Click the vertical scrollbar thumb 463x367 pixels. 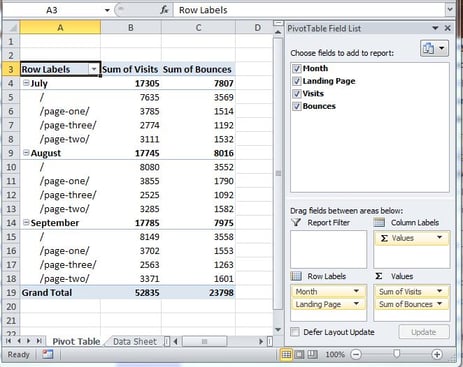278,173
